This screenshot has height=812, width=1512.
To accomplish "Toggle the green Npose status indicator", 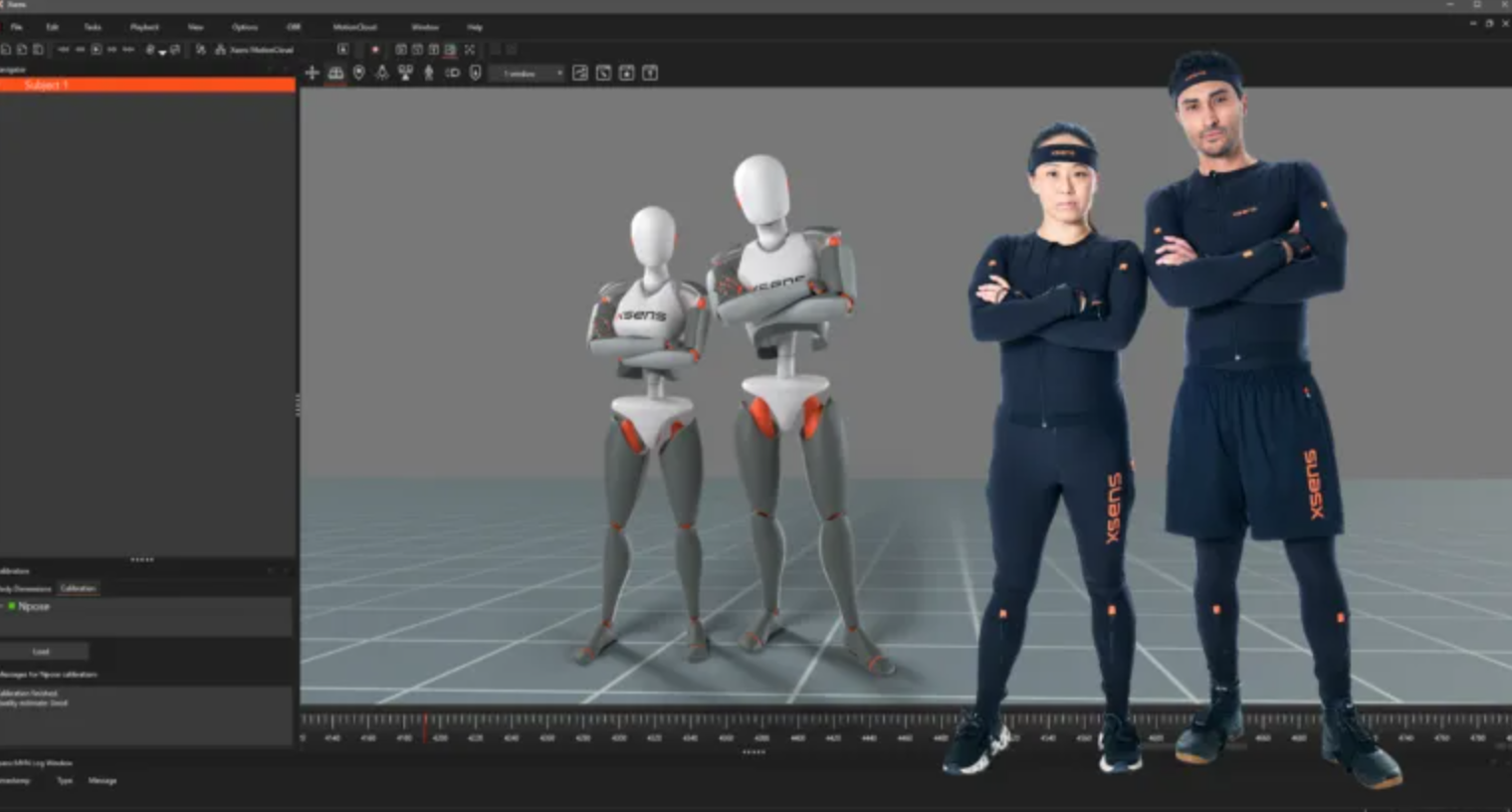I will click(x=12, y=606).
